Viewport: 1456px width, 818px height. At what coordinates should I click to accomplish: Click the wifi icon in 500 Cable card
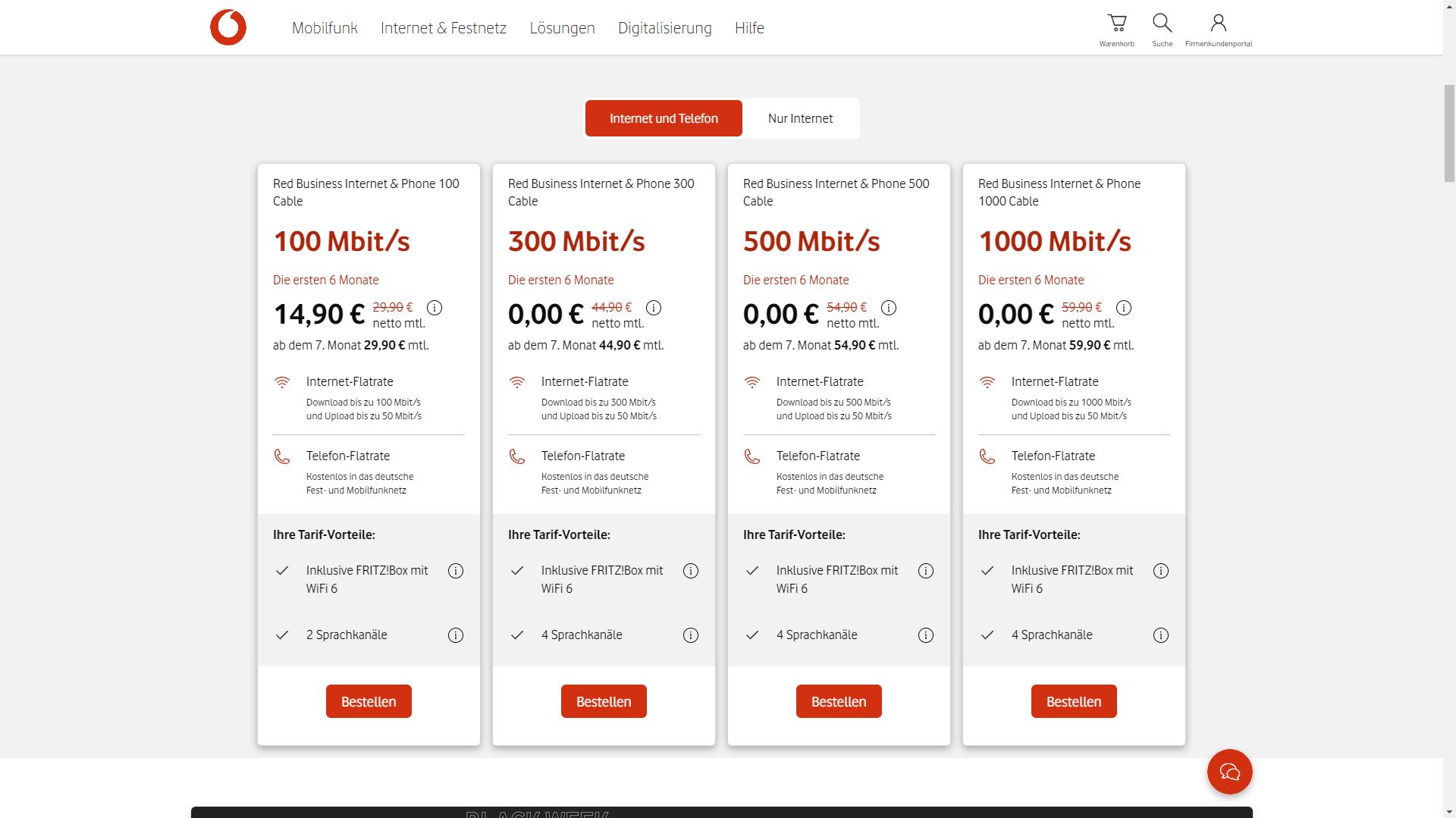pos(752,382)
